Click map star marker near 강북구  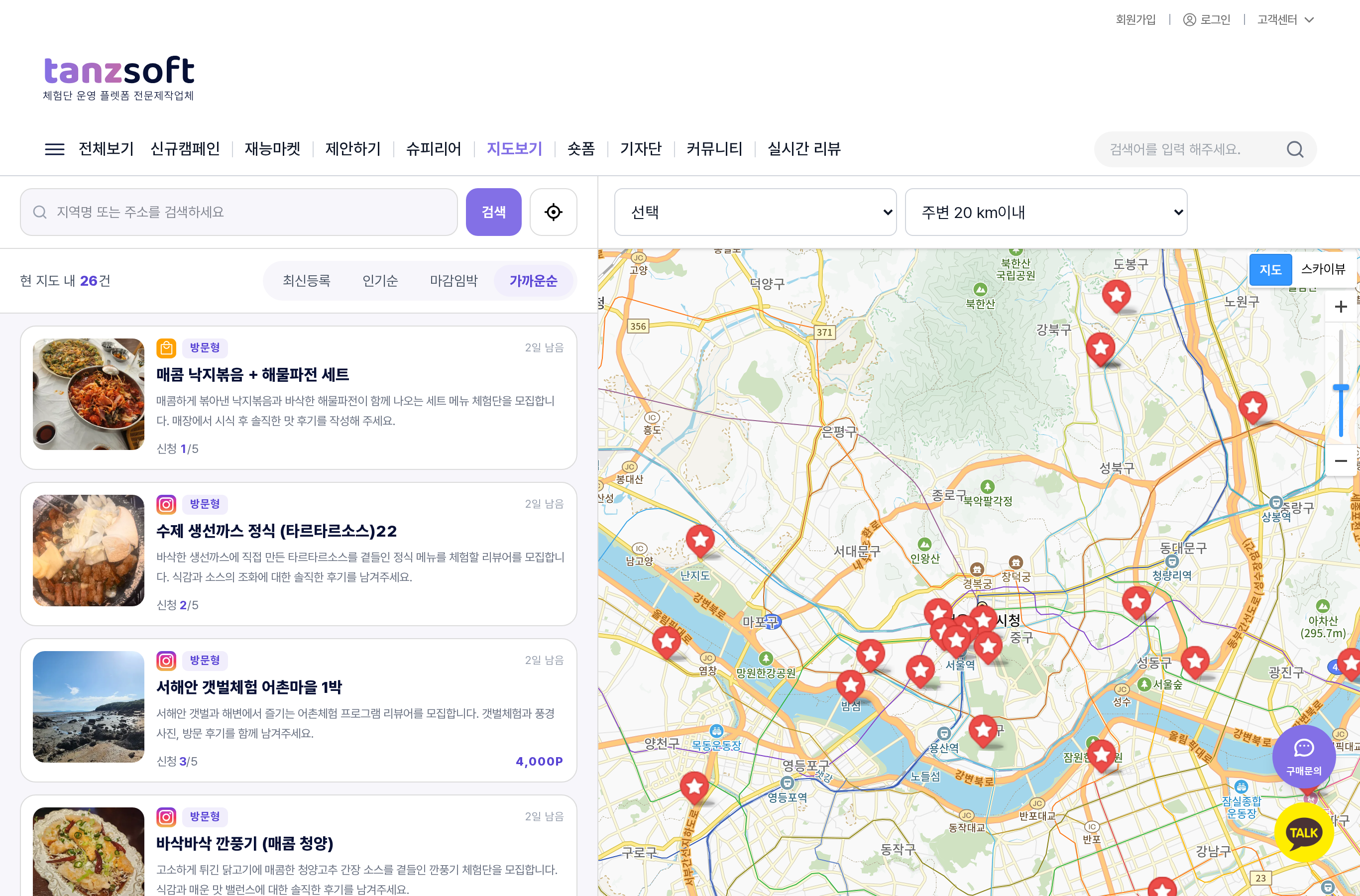[1101, 349]
